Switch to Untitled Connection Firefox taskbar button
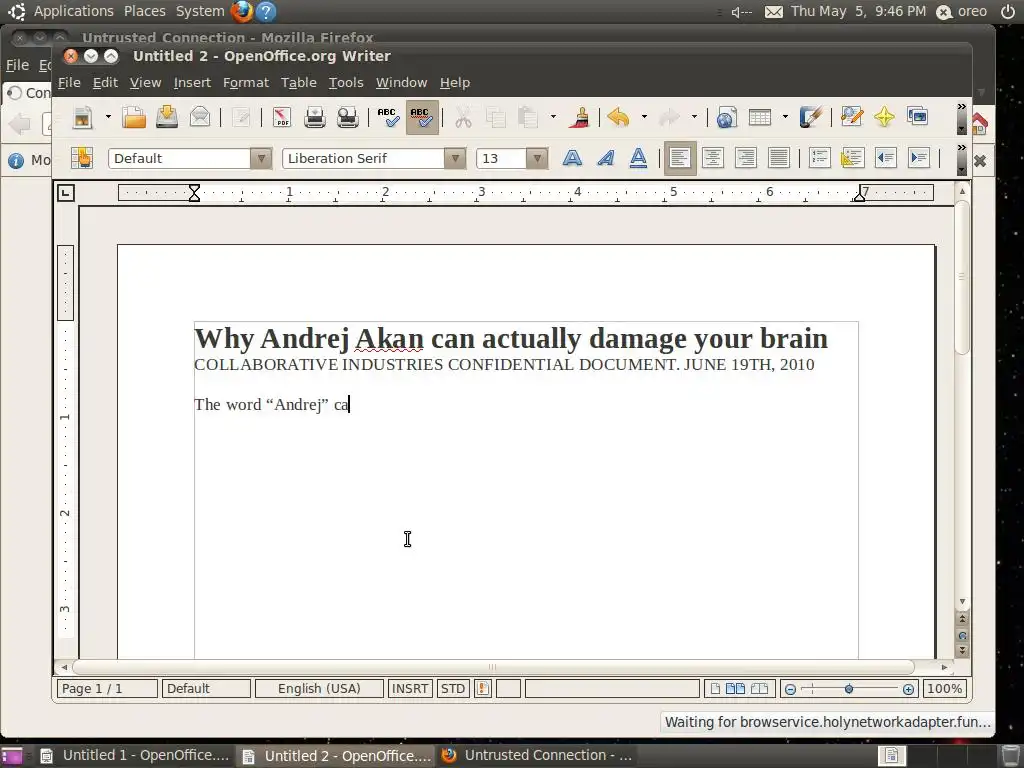Screen dimensions: 1024x768 click(x=537, y=756)
